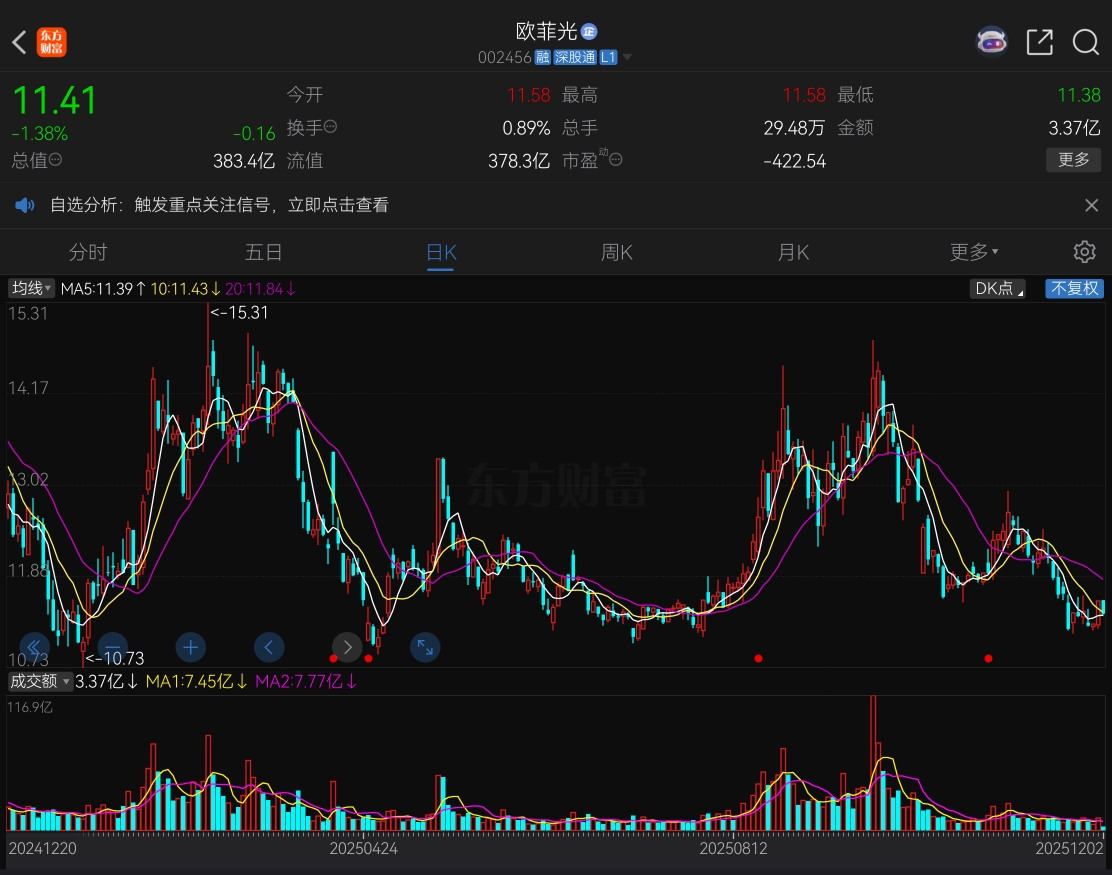Tap the speaker announcement icon

(25, 206)
